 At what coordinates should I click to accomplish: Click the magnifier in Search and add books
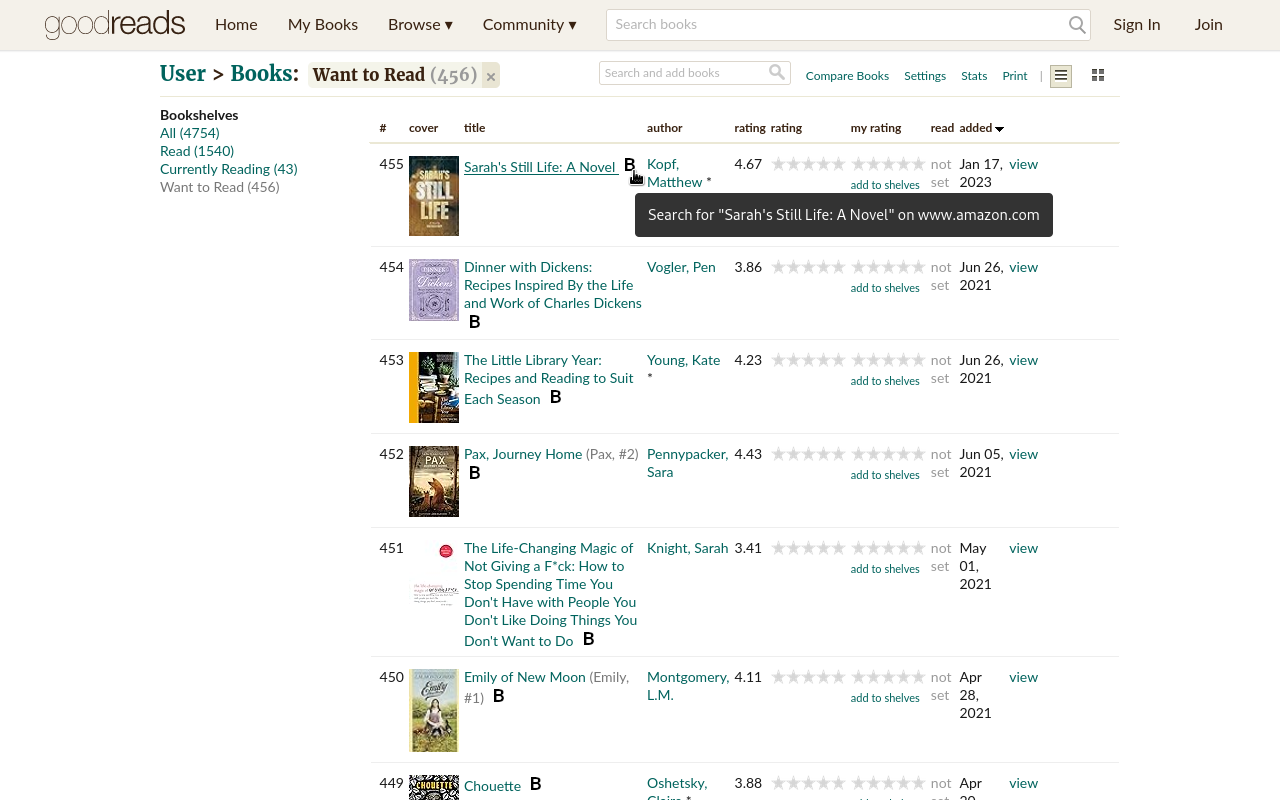pos(777,72)
